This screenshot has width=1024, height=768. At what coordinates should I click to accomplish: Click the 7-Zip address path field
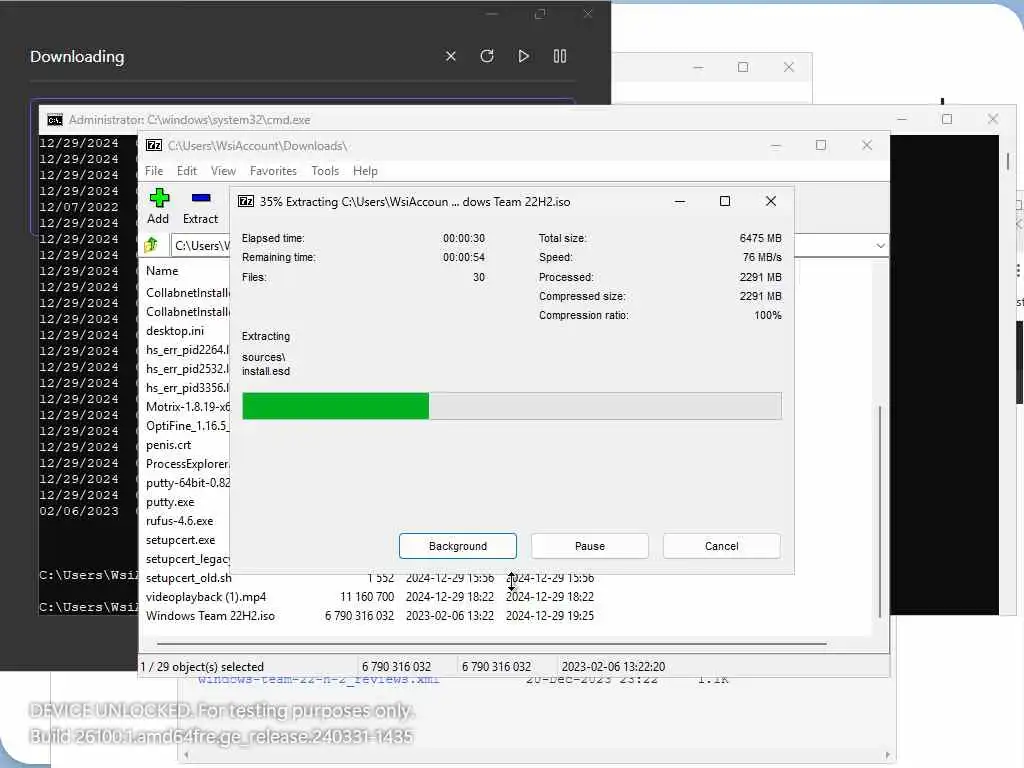(200, 246)
